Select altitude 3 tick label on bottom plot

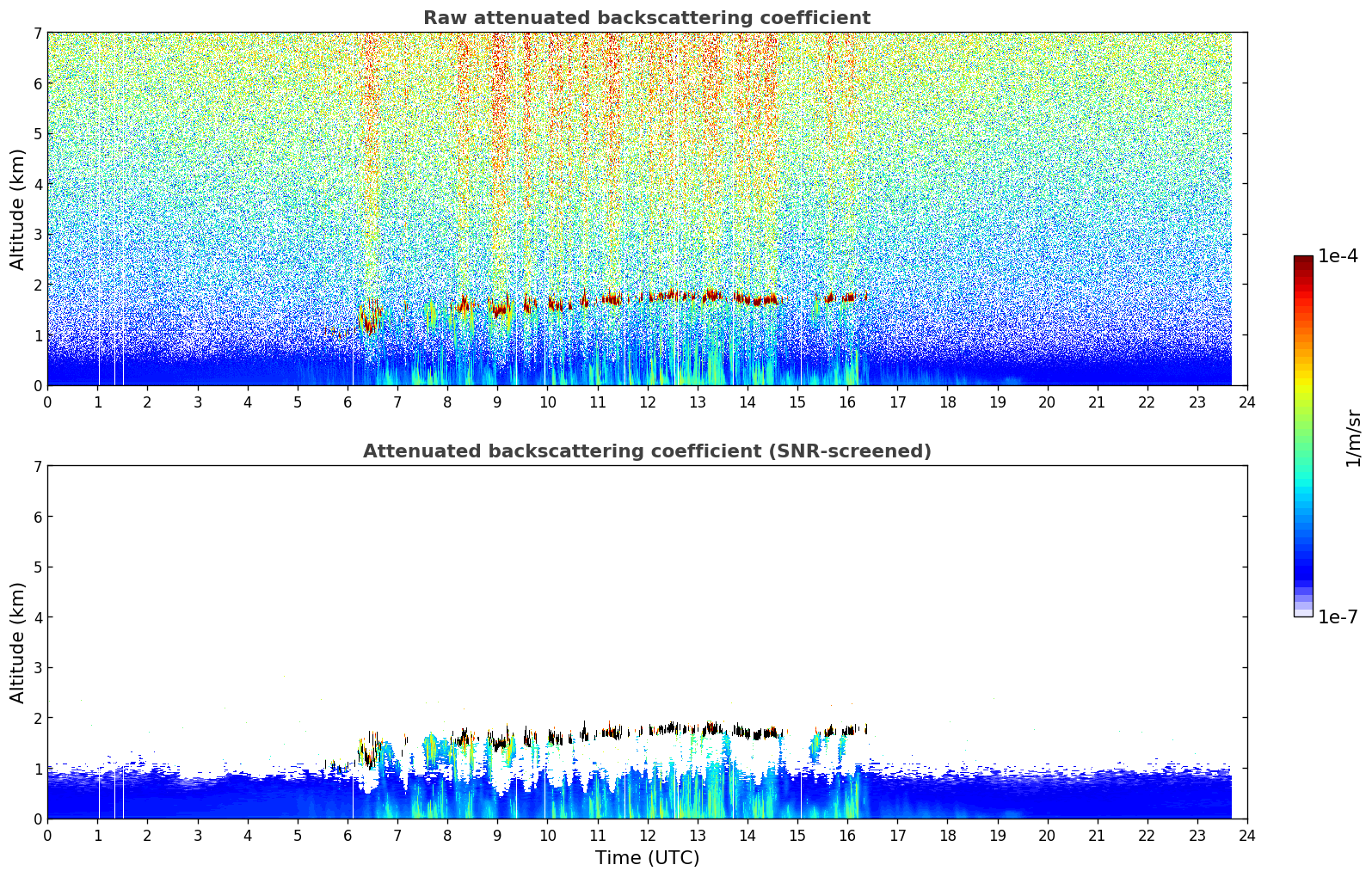[x=38, y=668]
